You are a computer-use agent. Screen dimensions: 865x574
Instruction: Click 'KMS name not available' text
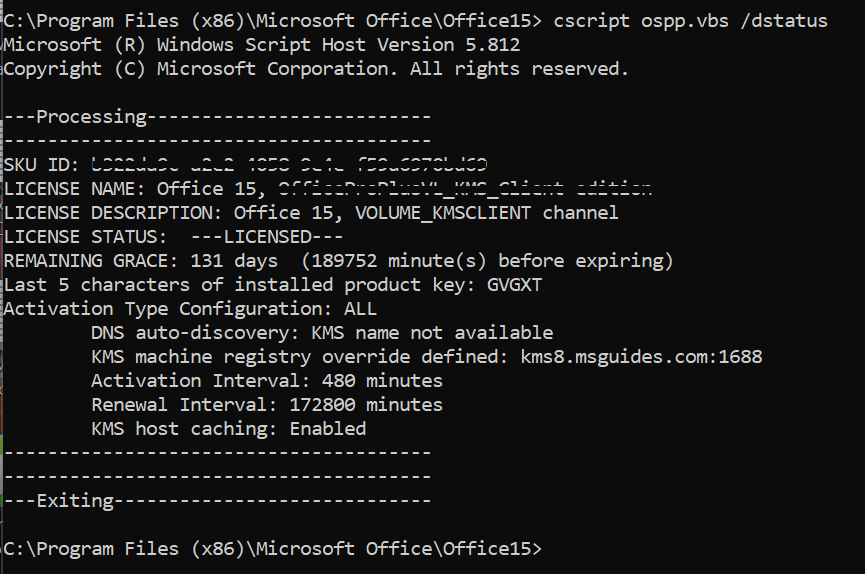point(432,333)
